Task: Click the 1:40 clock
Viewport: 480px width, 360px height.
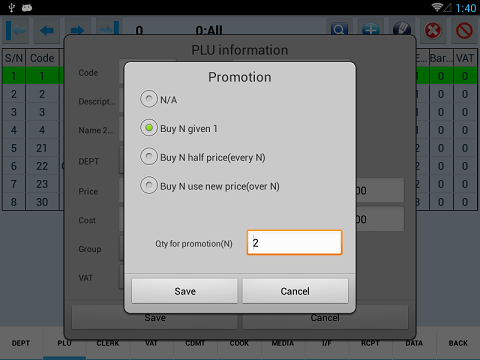Action: point(466,8)
